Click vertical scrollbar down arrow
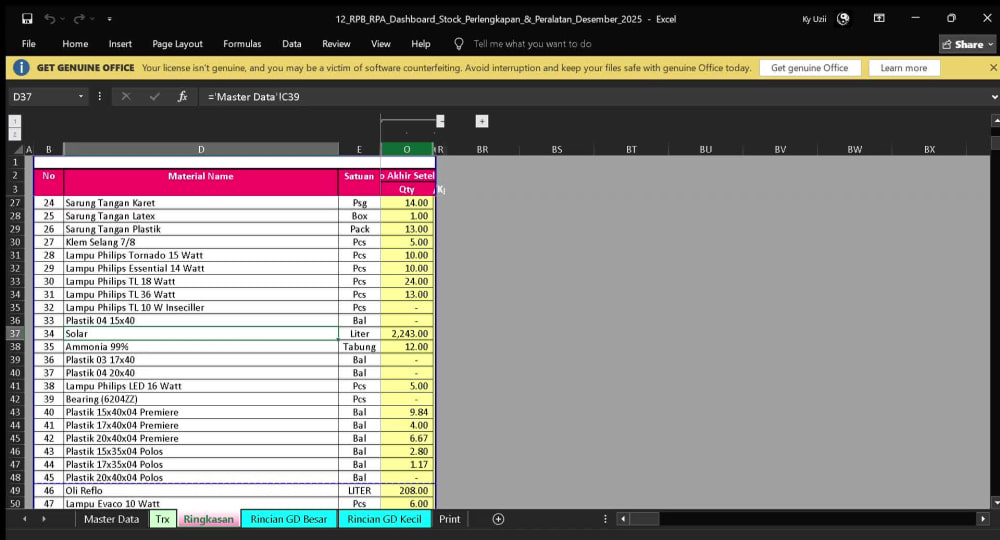Screen dimensions: 1000x540 (x=995, y=502)
